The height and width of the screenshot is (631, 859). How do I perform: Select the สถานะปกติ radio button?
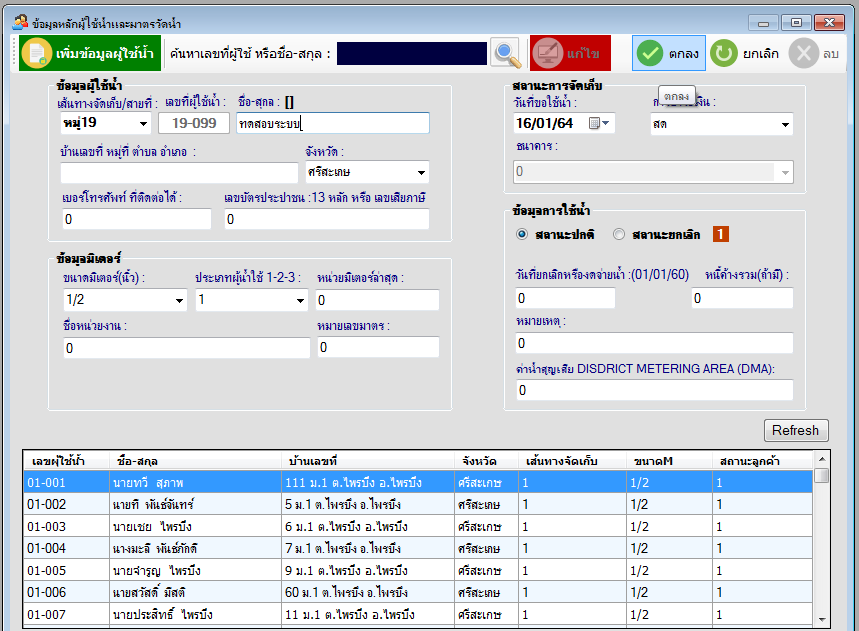[x=522, y=234]
